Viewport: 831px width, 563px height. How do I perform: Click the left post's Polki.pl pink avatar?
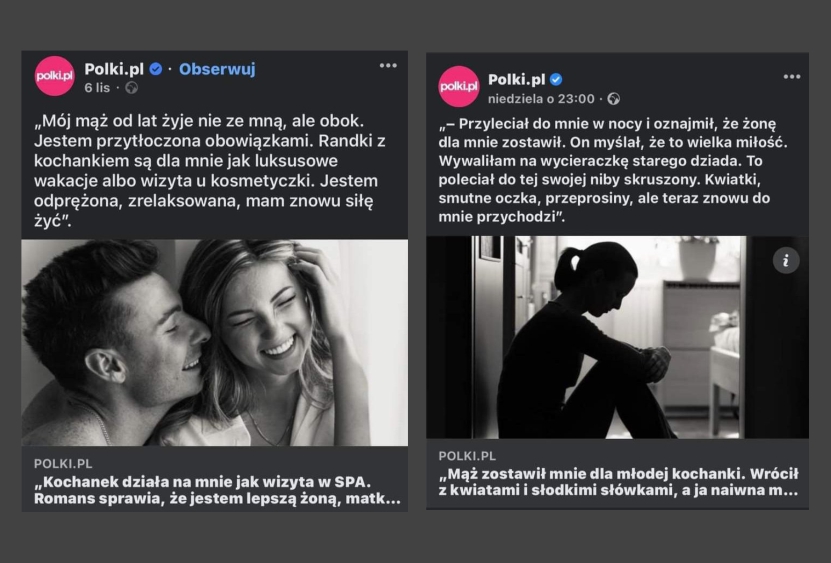tap(55, 76)
